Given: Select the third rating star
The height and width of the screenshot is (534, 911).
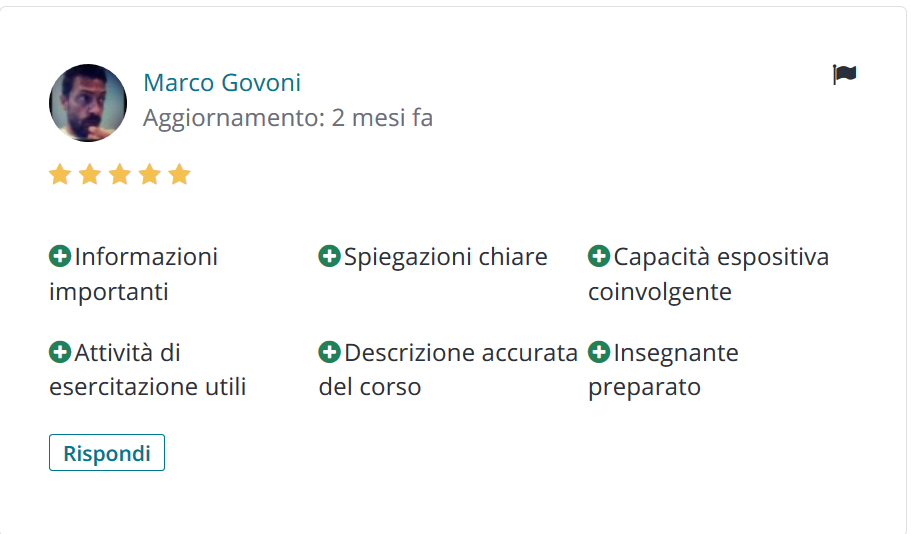Looking at the screenshot, I should coord(120,174).
